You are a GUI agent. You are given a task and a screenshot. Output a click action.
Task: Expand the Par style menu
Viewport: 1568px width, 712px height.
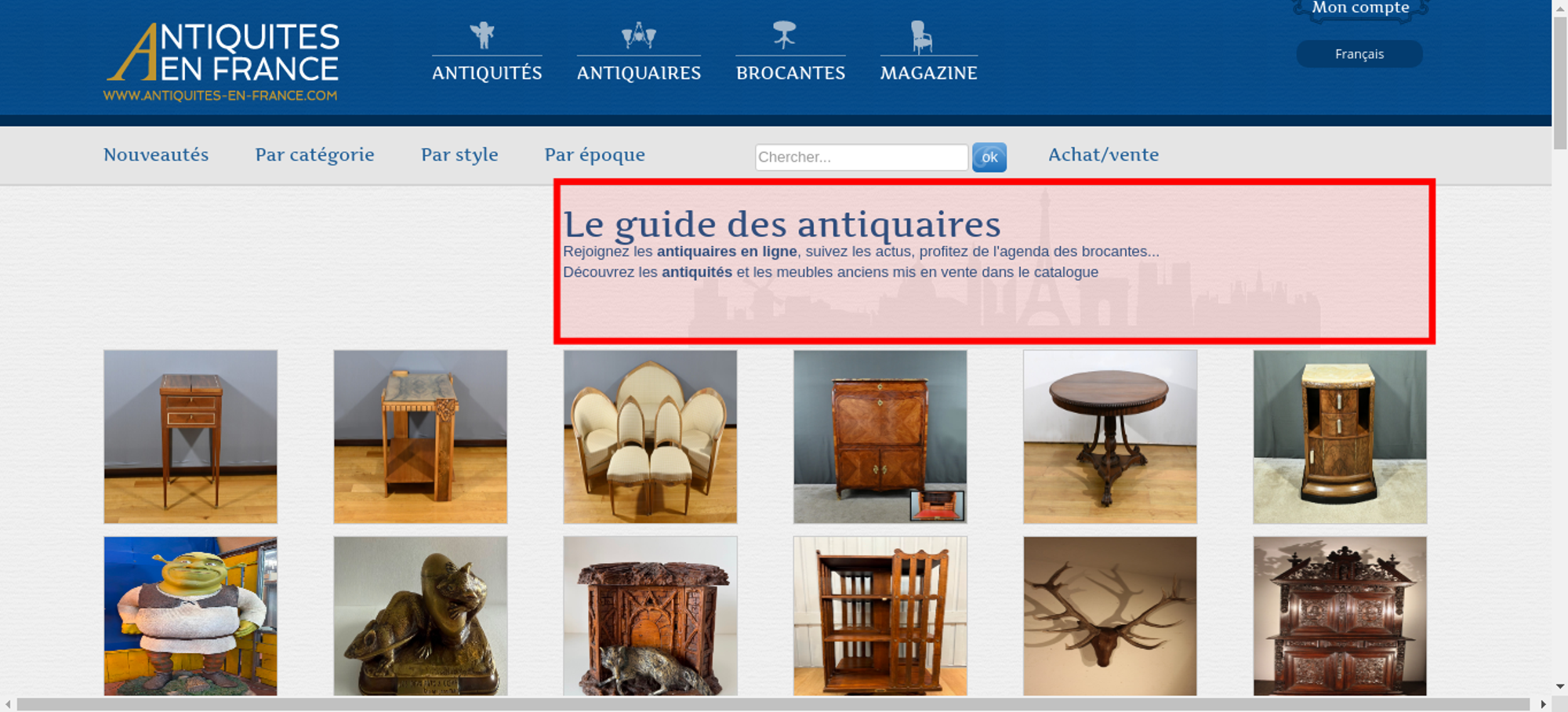[459, 154]
